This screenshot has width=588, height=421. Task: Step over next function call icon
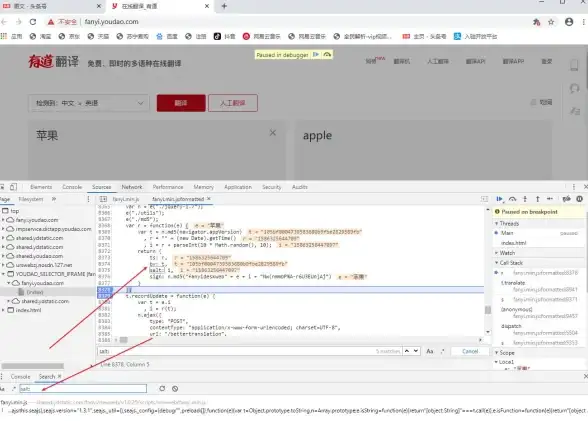[513, 199]
